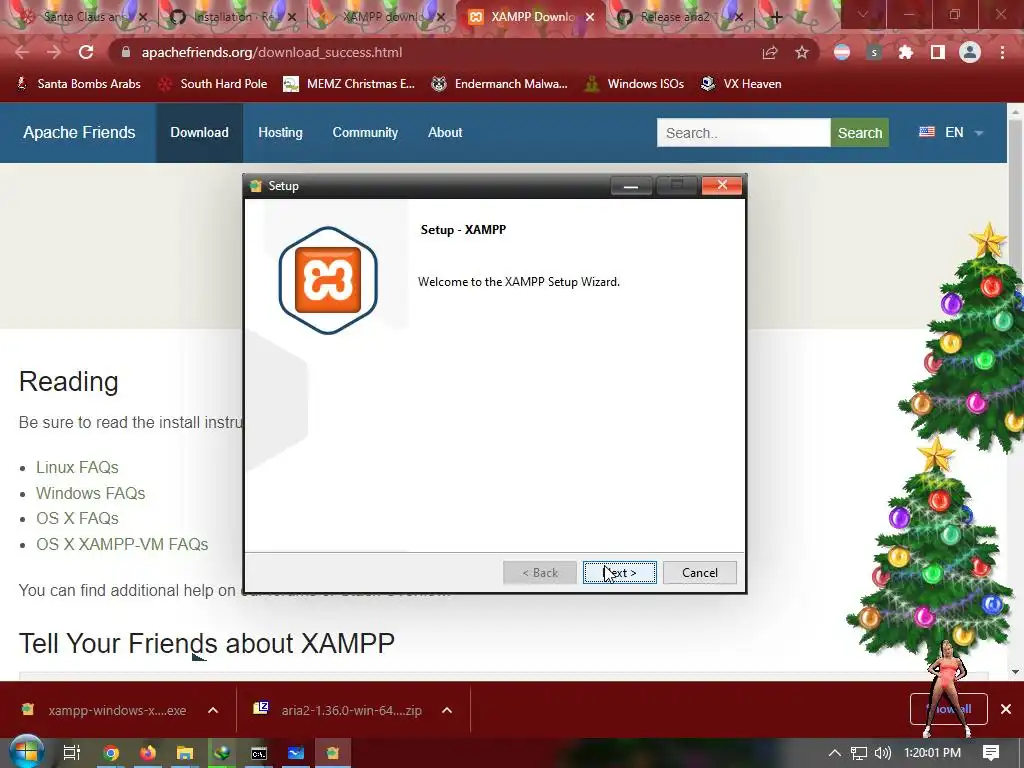This screenshot has height=768, width=1024.
Task: Expand options for xampp-windows exe download
Action: 213,710
